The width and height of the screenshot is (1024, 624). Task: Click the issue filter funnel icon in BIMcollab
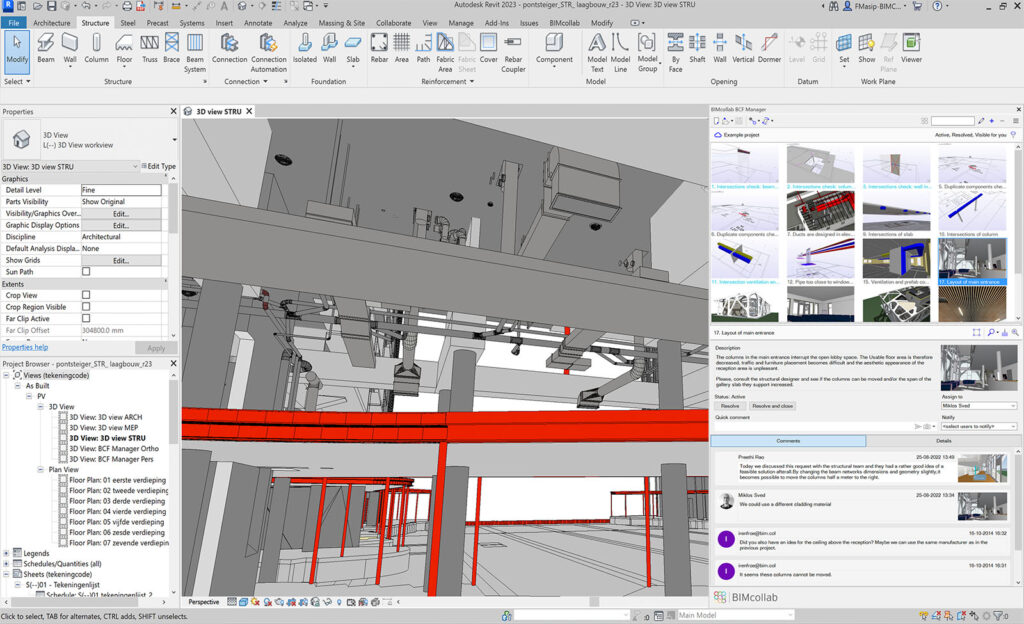(1013, 135)
